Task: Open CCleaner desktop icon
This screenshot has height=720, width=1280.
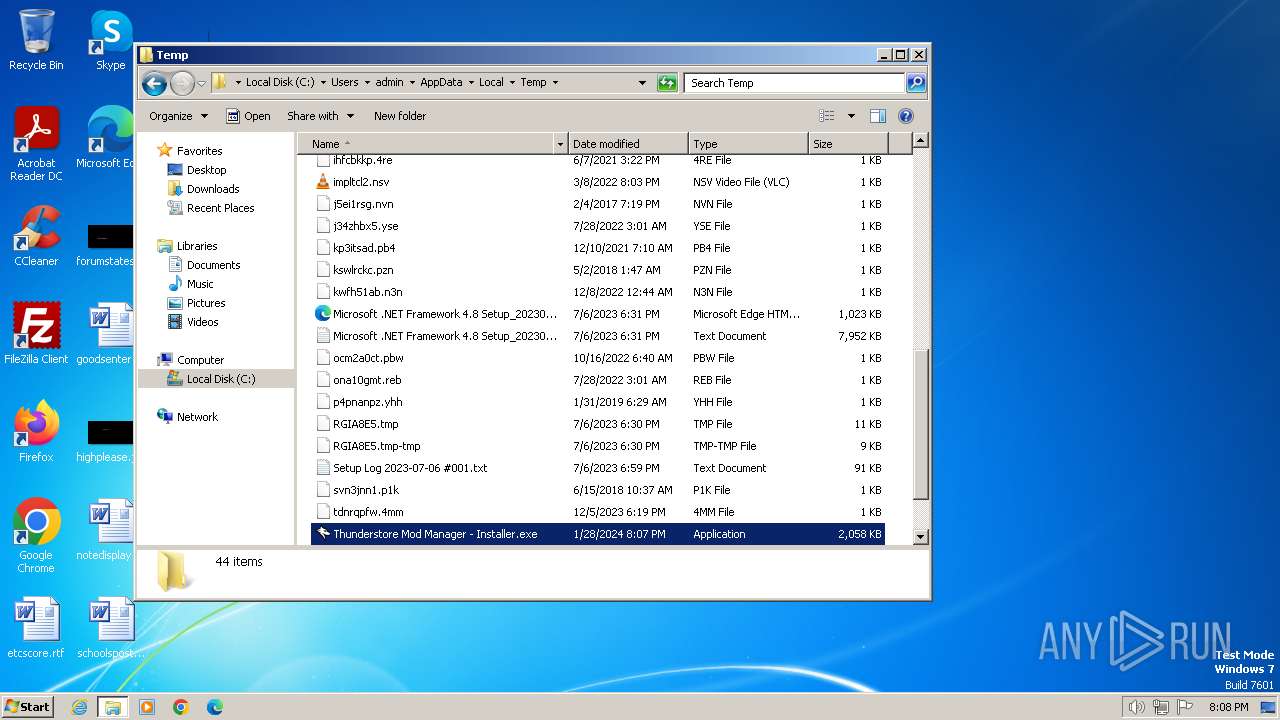Action: 36,235
